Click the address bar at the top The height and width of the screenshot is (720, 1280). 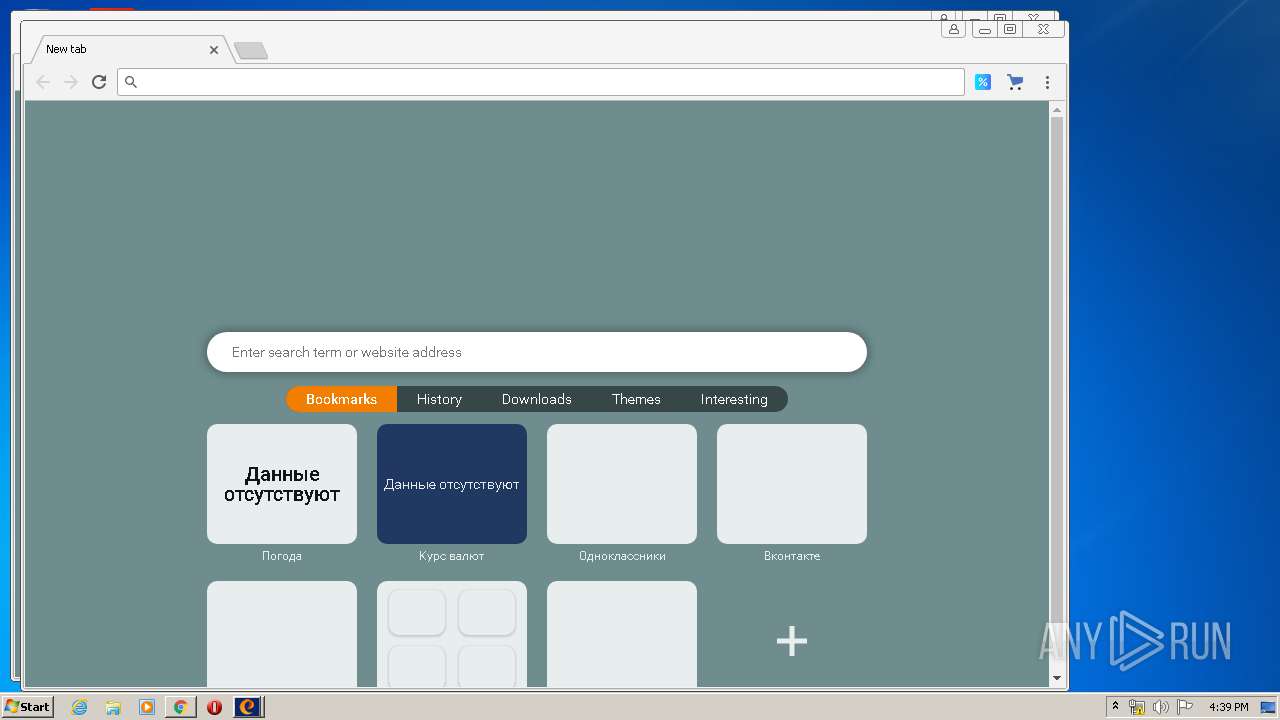541,82
